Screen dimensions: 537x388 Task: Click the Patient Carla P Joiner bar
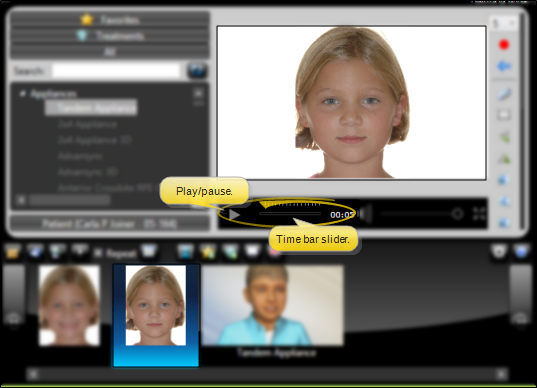pos(110,224)
